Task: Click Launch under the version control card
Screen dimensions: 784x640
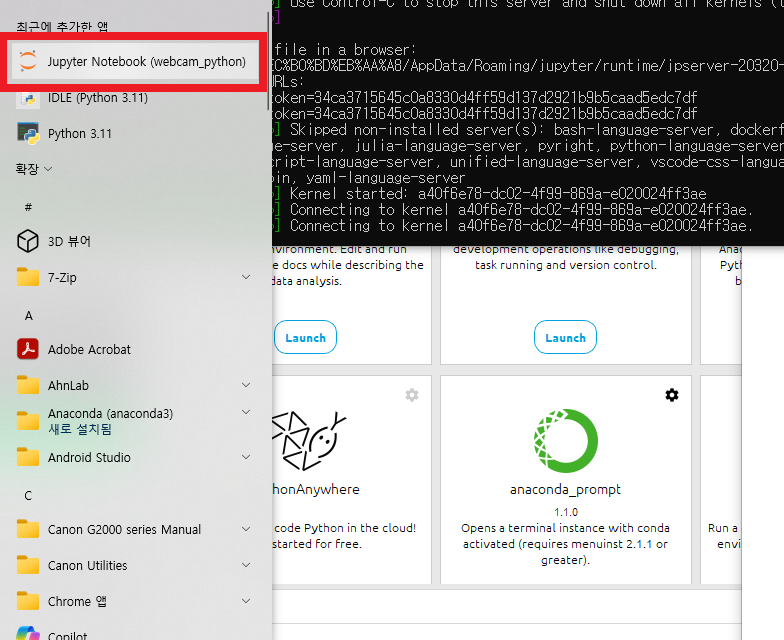Action: point(565,338)
